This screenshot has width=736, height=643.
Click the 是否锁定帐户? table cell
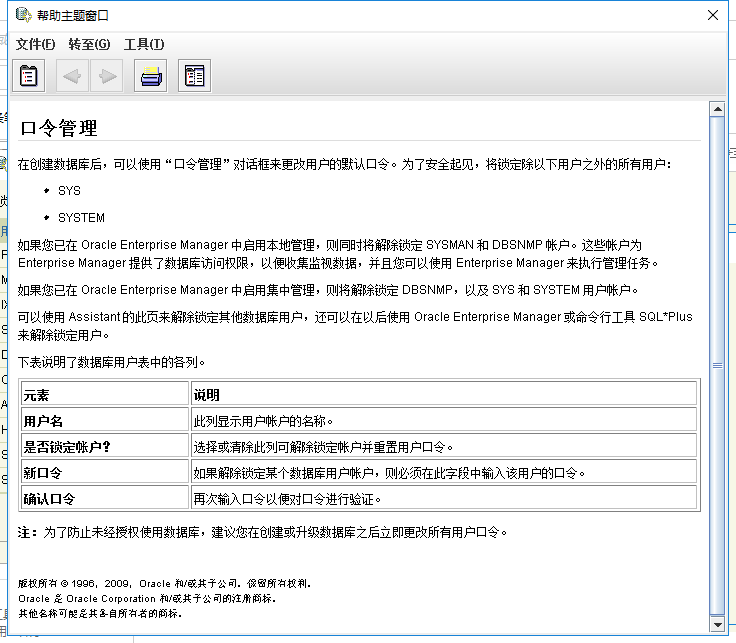point(105,446)
